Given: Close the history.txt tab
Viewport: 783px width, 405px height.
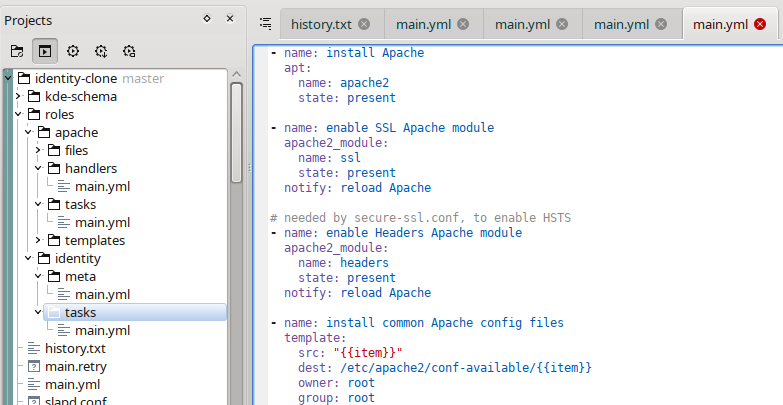Looking at the screenshot, I should pyautogui.click(x=365, y=24).
